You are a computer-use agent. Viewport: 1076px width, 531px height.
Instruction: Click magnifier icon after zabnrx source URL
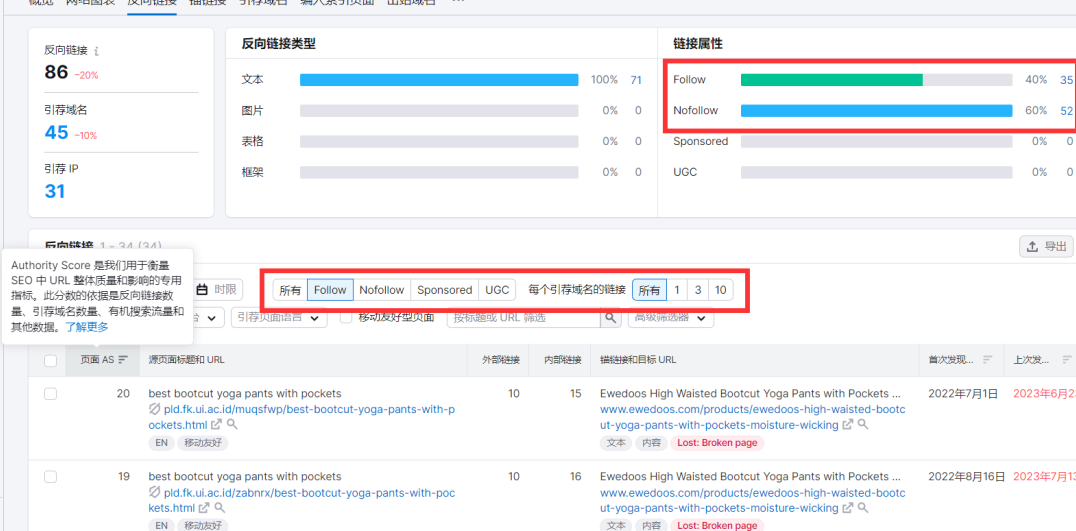click(220, 508)
